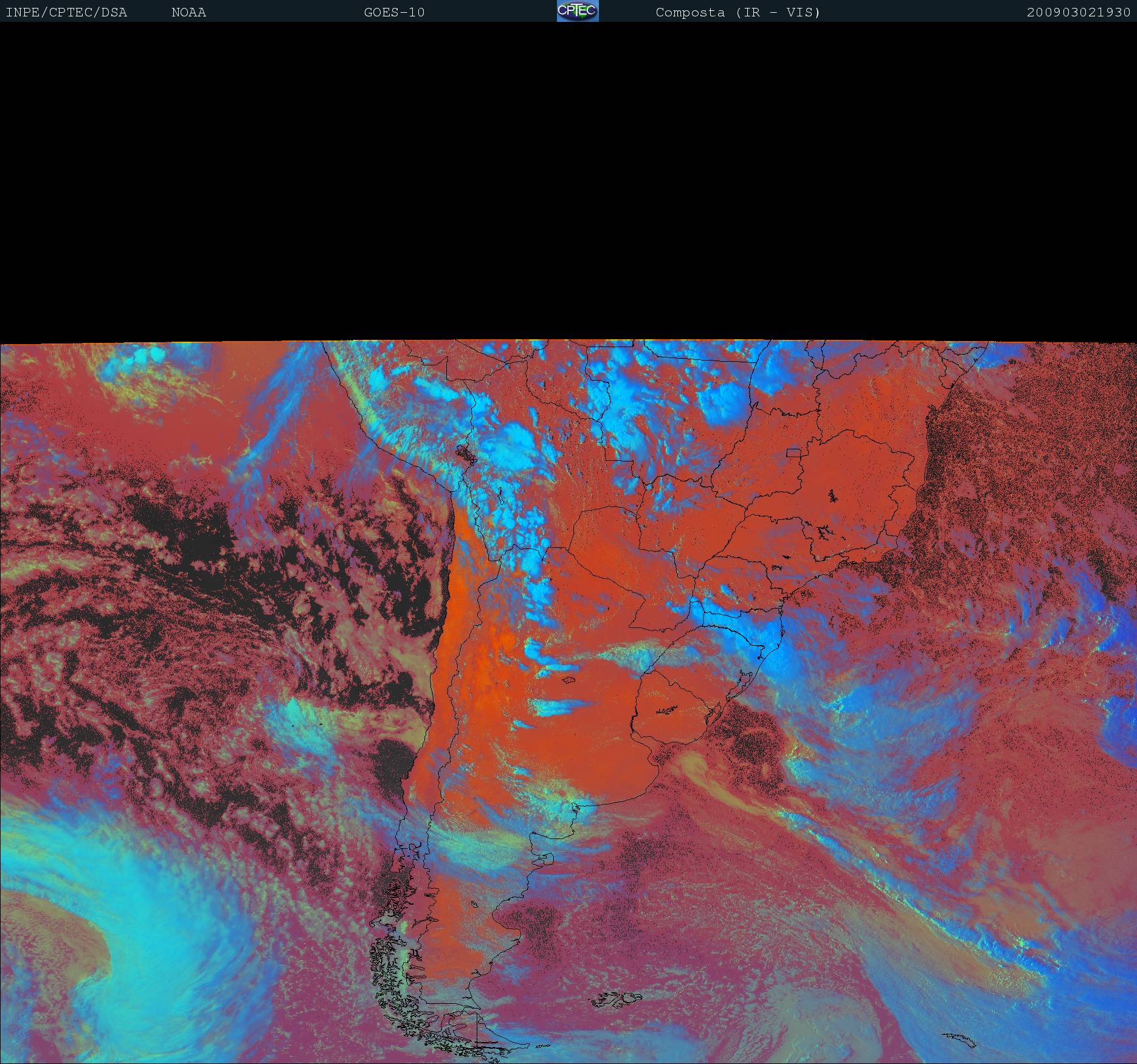Click the 200903021930 timestamp

(x=1079, y=12)
